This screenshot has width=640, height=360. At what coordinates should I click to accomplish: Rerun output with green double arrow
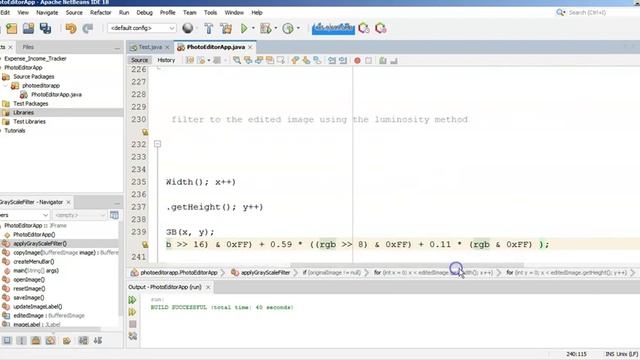[x=132, y=300]
